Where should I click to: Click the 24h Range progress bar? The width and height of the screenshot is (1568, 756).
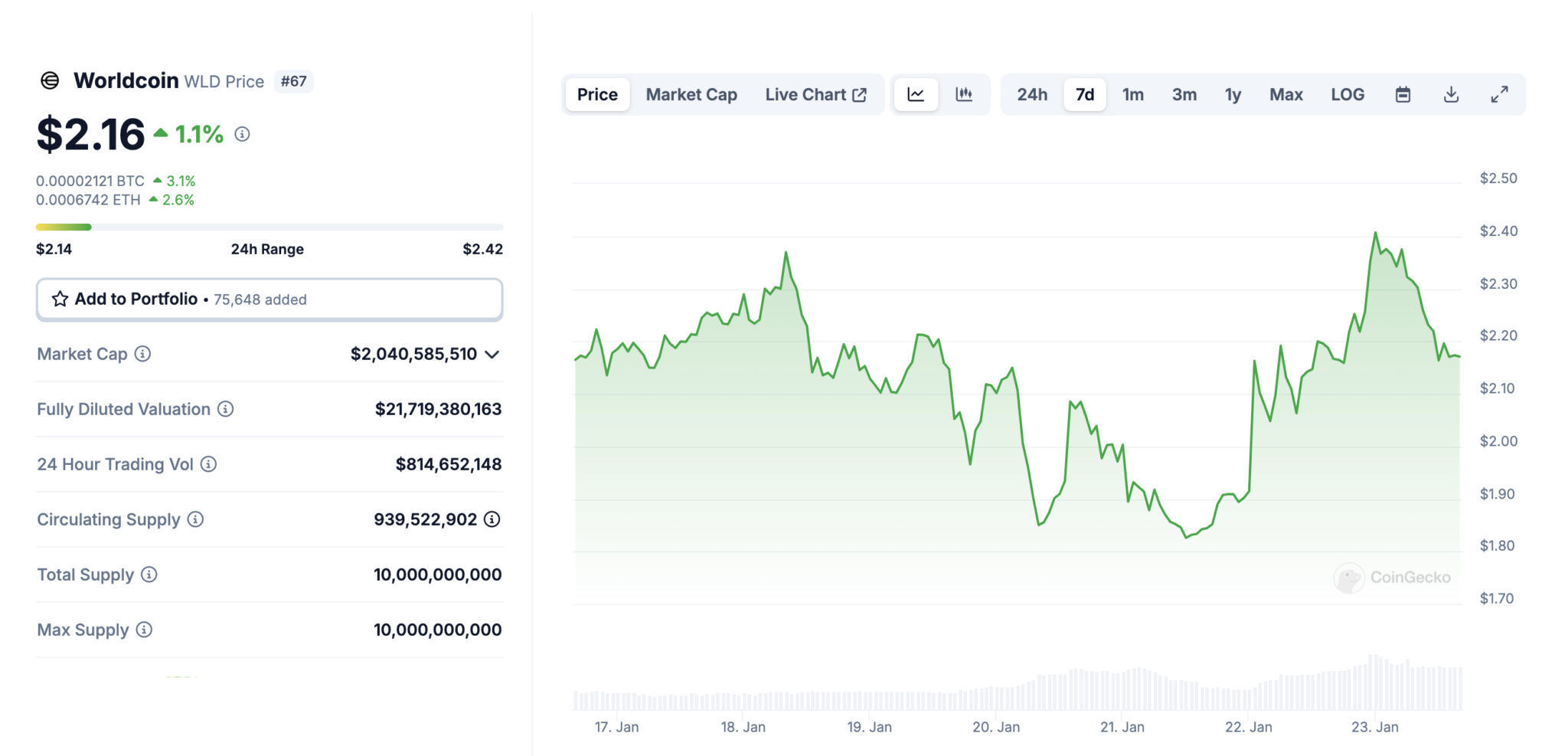pyautogui.click(x=269, y=227)
